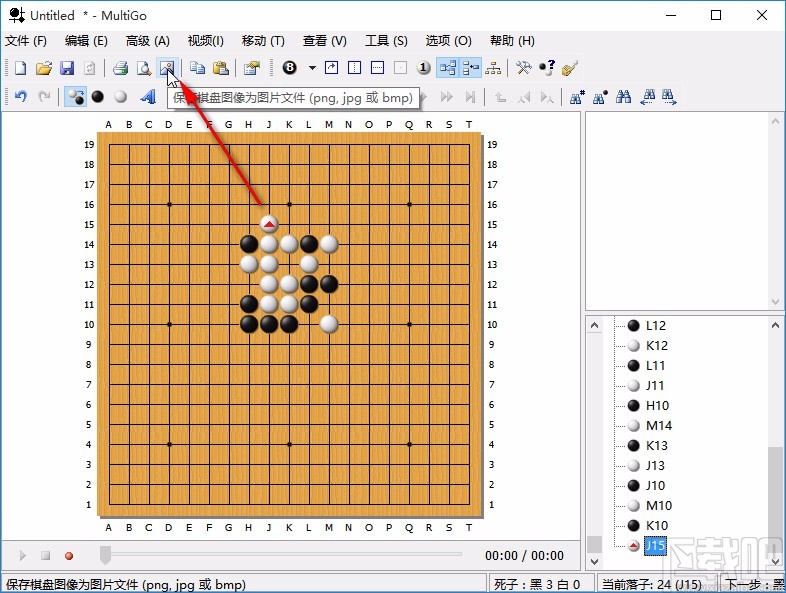Open 查看 (V) menu
This screenshot has height=593, width=786.
[x=325, y=41]
